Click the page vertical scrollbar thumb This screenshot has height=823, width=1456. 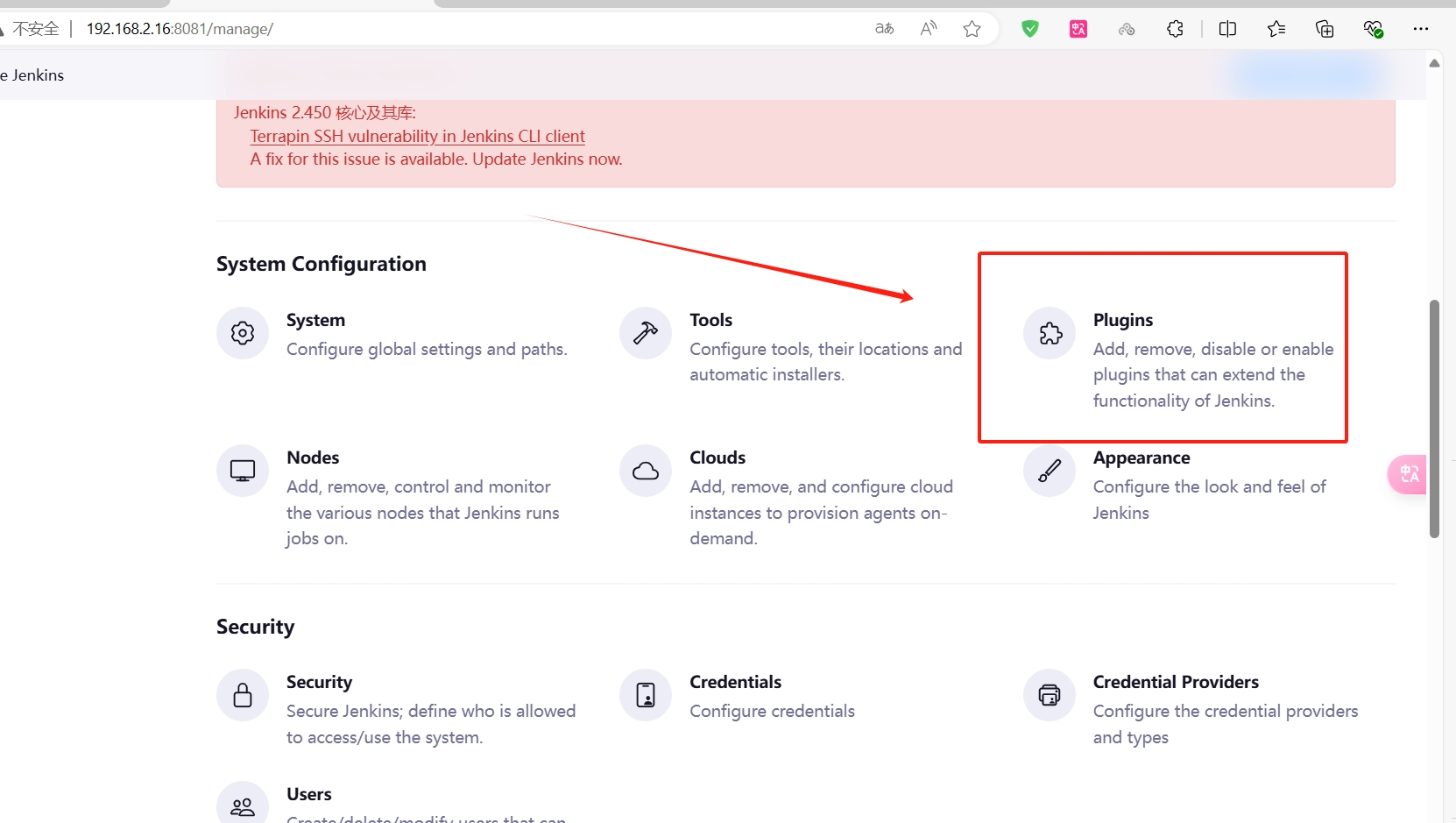[x=1434, y=419]
